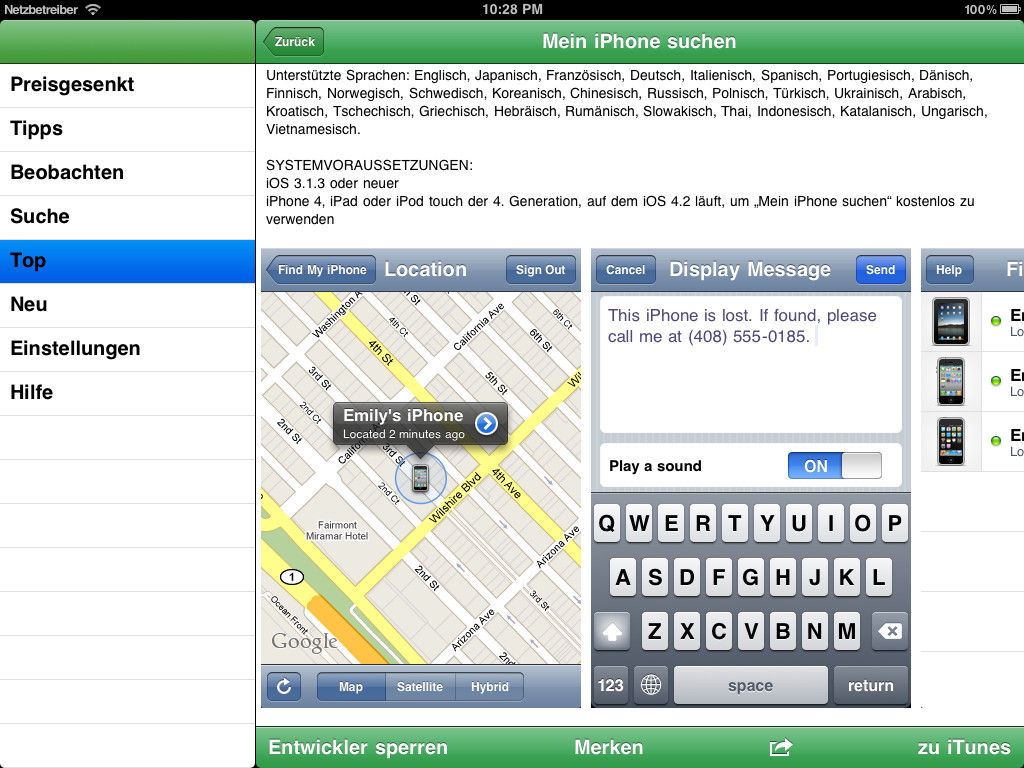Click the SYSTEMVORAUSSETZUNGEN heading text
1024x768 pixels.
coord(369,165)
